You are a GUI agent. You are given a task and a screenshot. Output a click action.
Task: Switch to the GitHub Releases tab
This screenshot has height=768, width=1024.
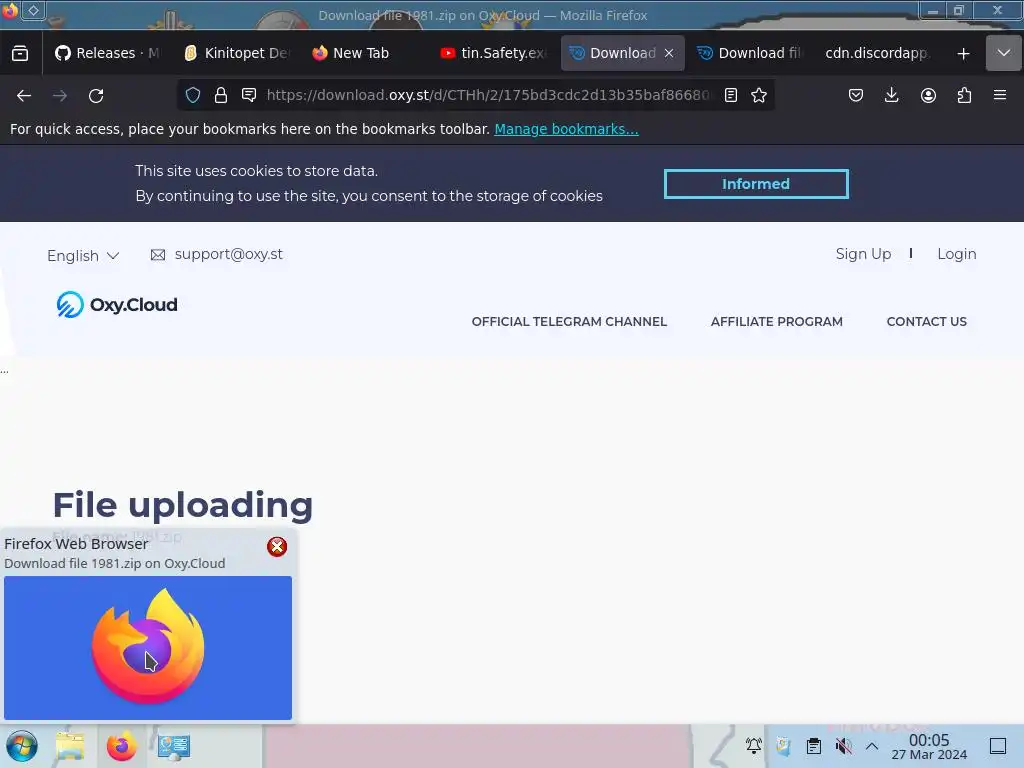[107, 53]
